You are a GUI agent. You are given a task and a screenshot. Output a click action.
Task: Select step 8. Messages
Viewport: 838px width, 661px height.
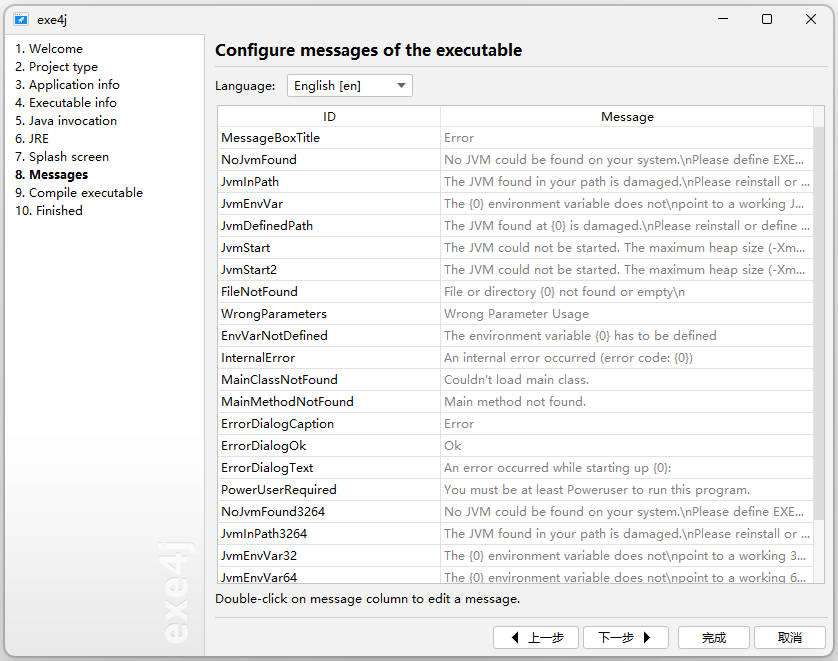[52, 175]
